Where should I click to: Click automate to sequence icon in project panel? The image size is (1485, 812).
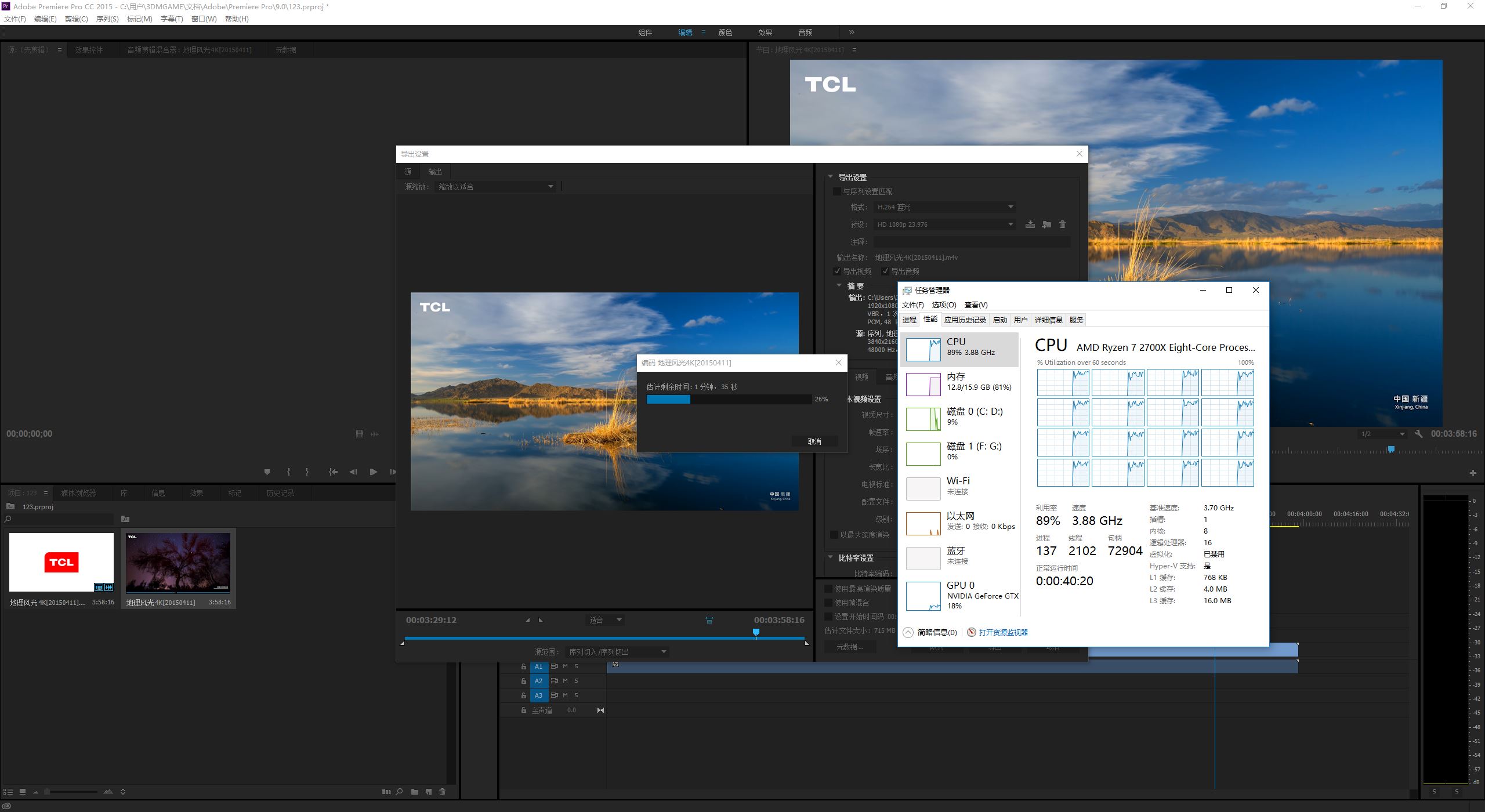tap(386, 792)
